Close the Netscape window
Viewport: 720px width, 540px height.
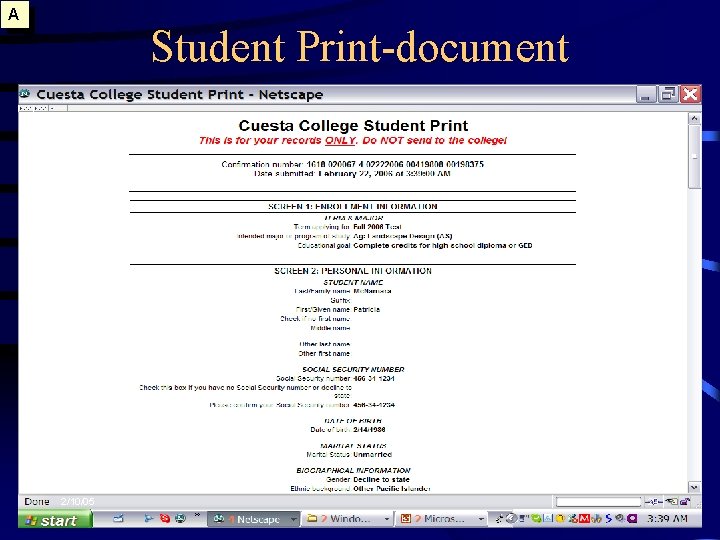[x=690, y=94]
